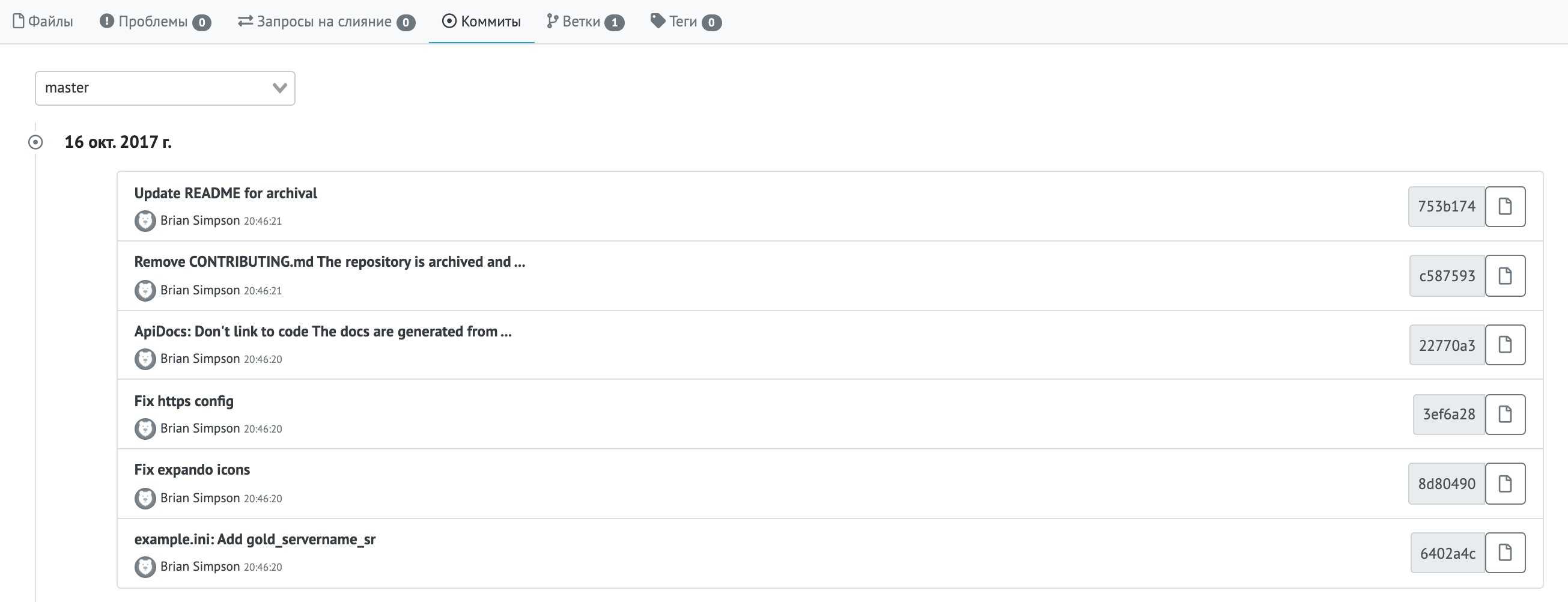Click the merge requests arrows icon
The image size is (1568, 602).
tap(245, 21)
